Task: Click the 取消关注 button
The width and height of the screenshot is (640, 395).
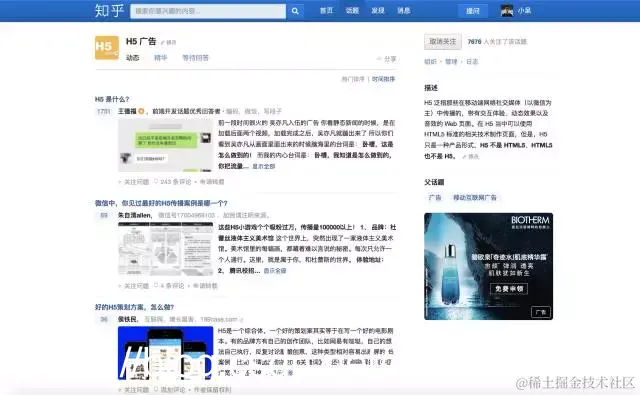Action: pos(443,42)
